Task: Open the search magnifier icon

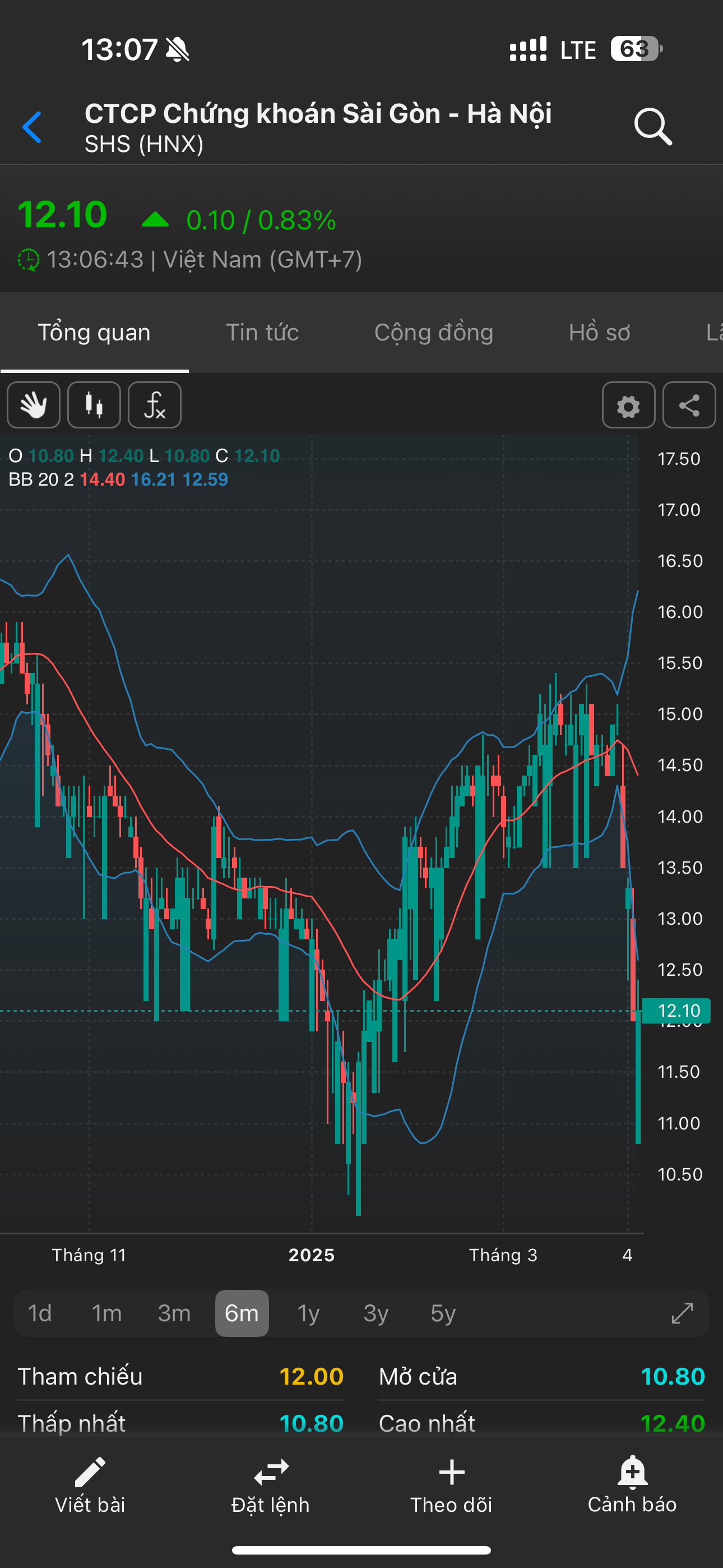Action: (x=653, y=127)
